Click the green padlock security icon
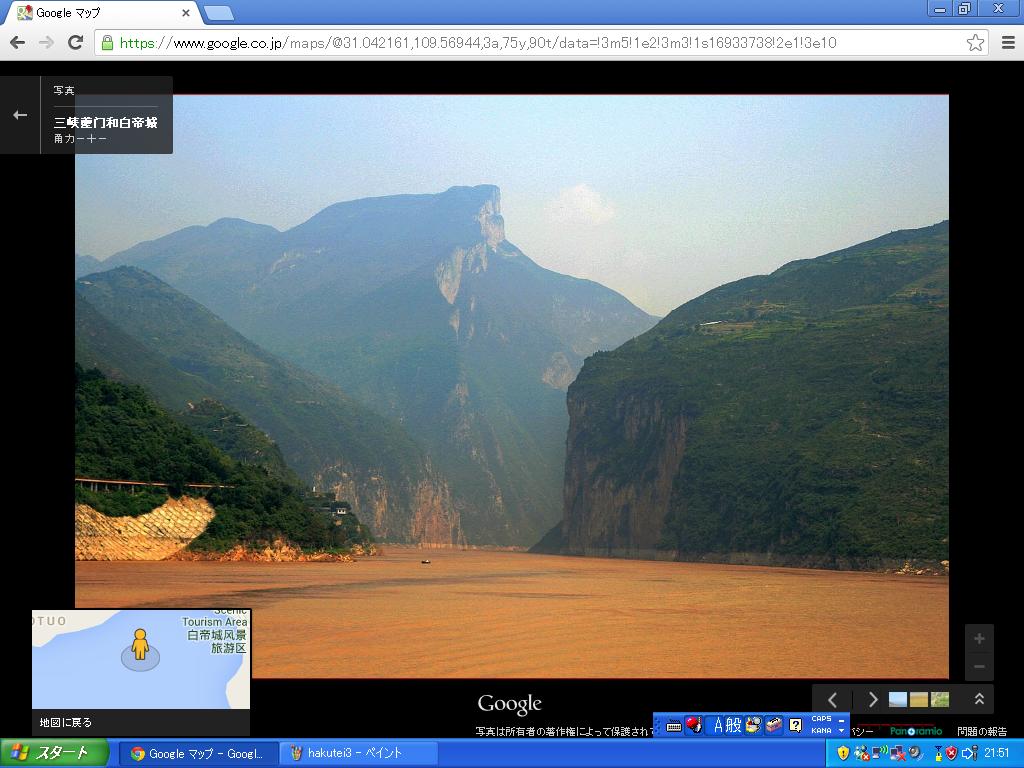This screenshot has height=768, width=1024. (108, 43)
